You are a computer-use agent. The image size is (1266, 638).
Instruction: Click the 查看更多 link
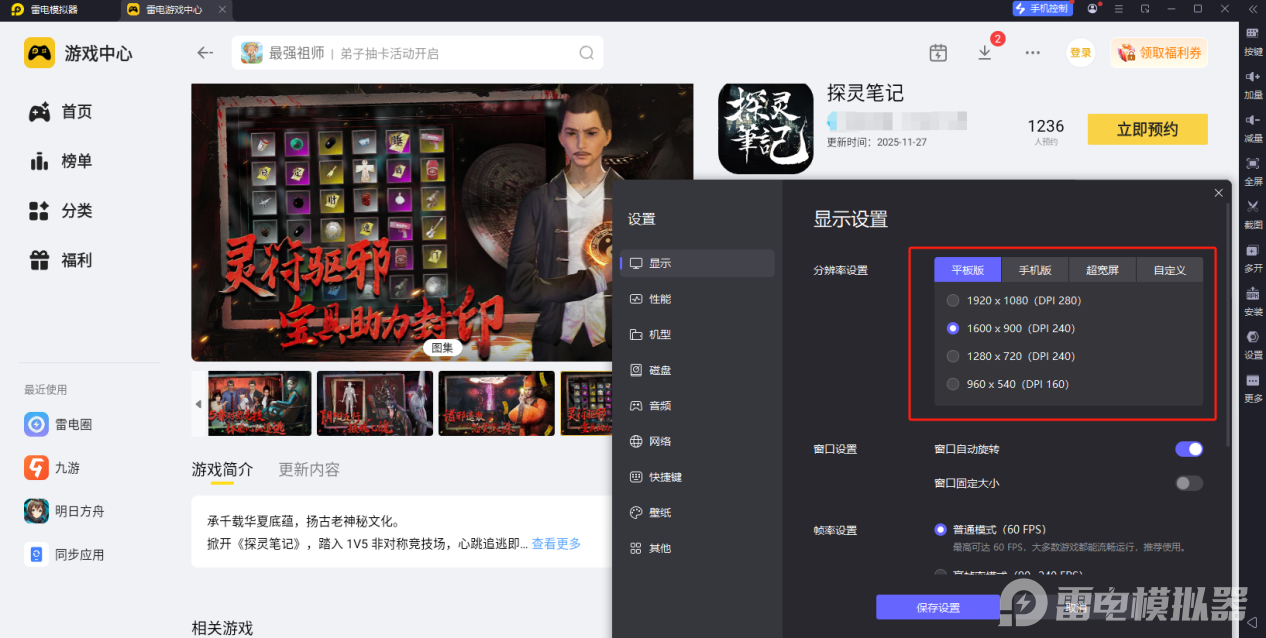pyautogui.click(x=556, y=544)
